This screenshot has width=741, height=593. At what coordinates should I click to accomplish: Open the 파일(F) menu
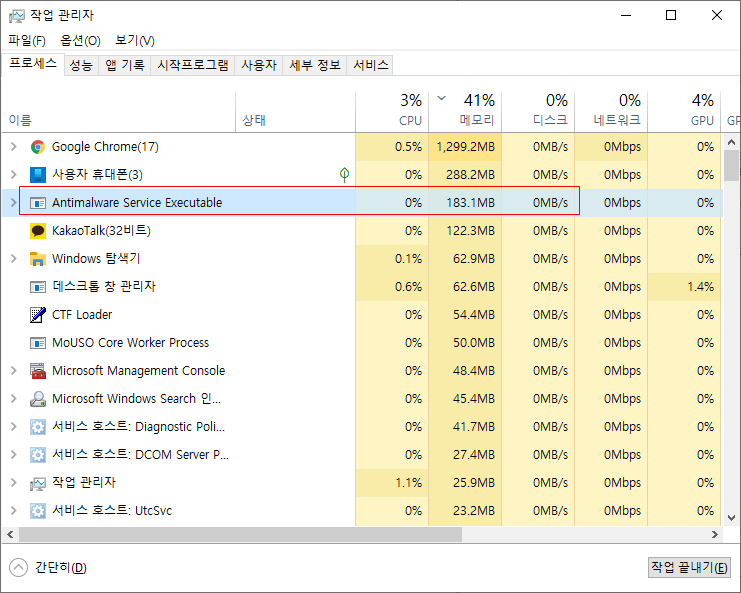(27, 41)
